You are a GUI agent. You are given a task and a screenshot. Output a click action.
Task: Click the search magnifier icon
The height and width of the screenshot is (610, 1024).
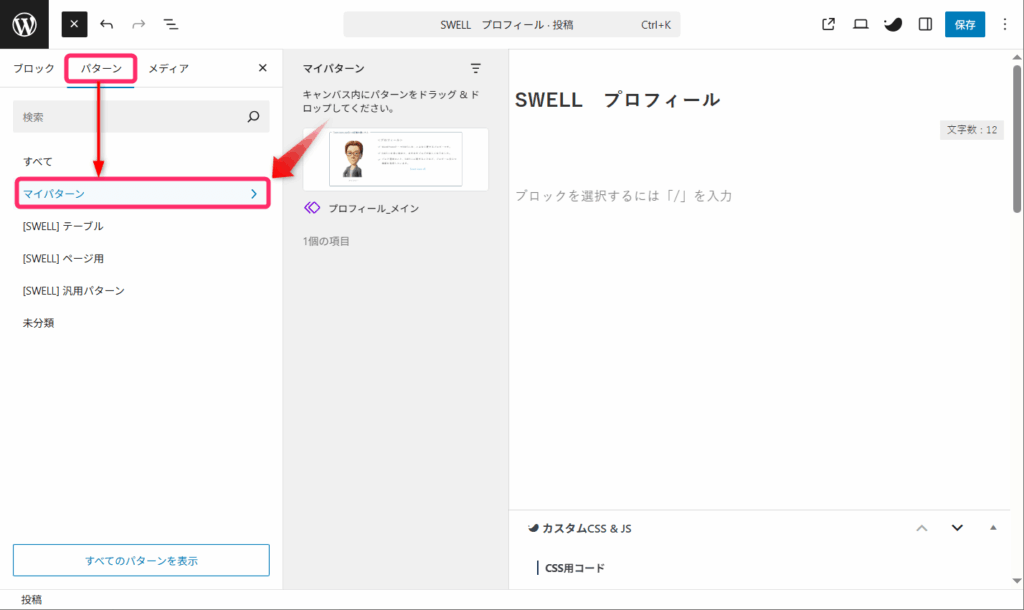[253, 117]
